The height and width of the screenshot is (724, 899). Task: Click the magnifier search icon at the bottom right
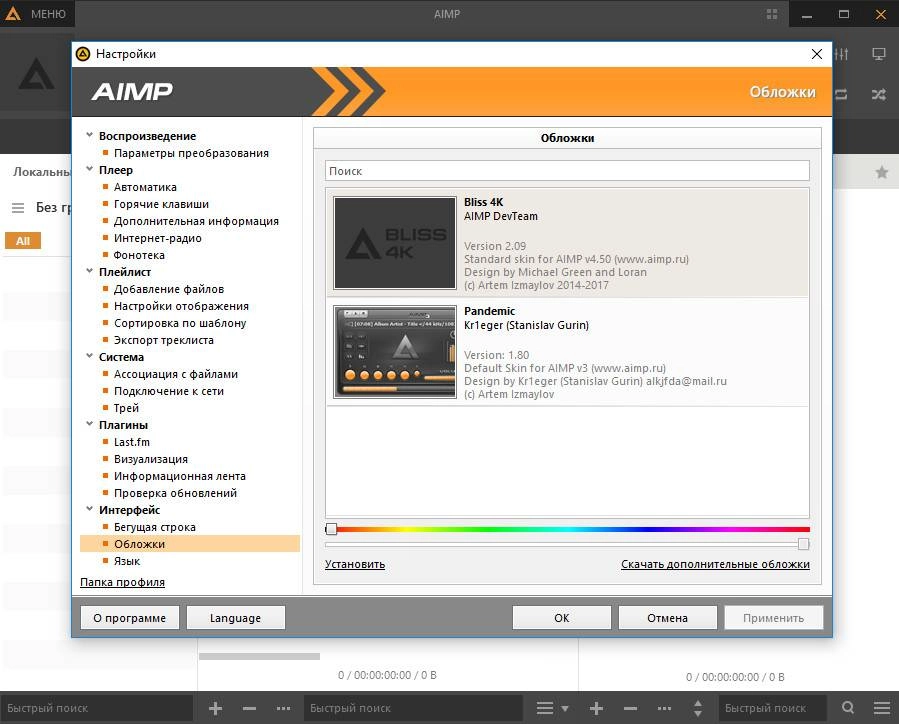coord(848,708)
